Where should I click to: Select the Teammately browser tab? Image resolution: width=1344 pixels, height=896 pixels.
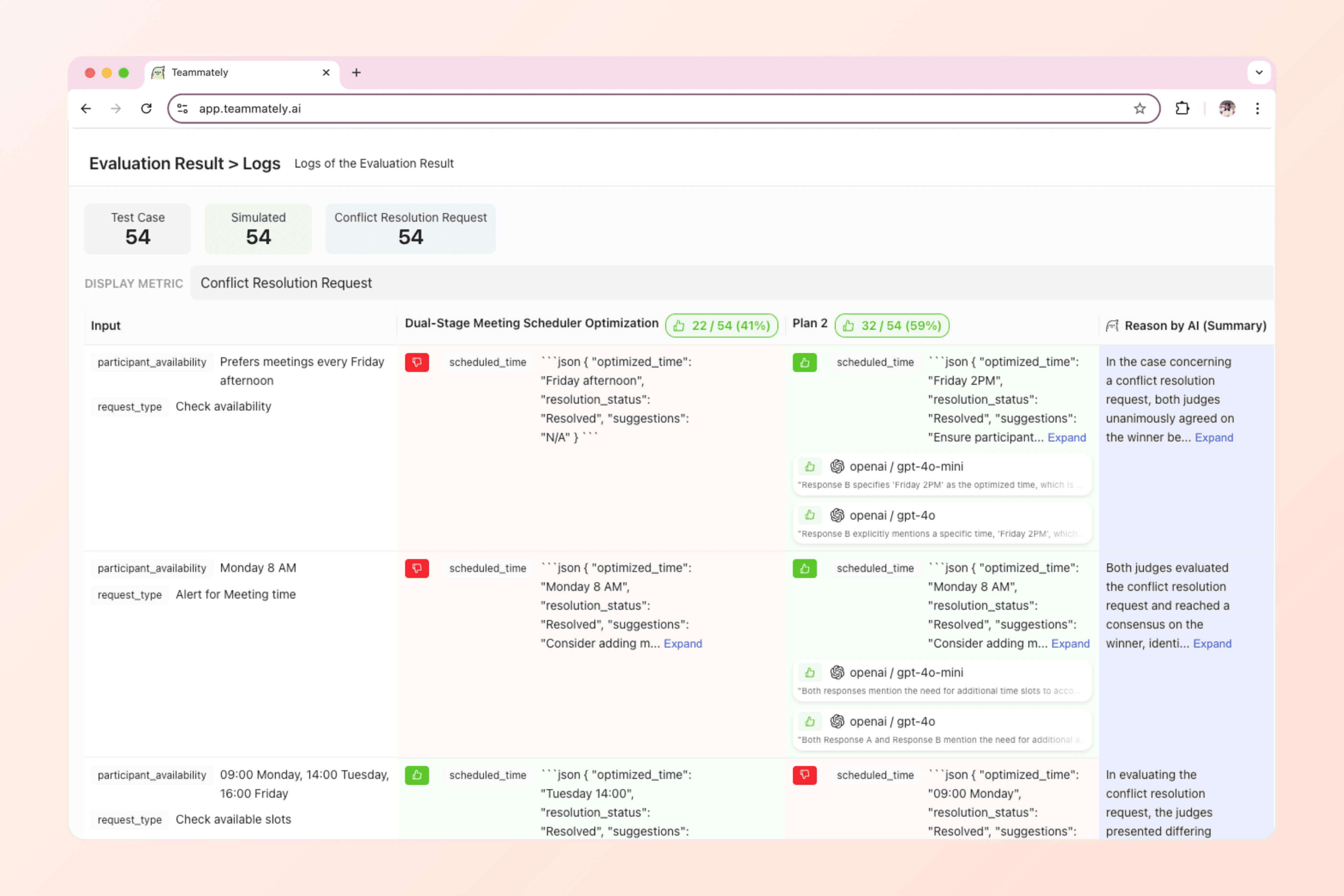[x=240, y=72]
